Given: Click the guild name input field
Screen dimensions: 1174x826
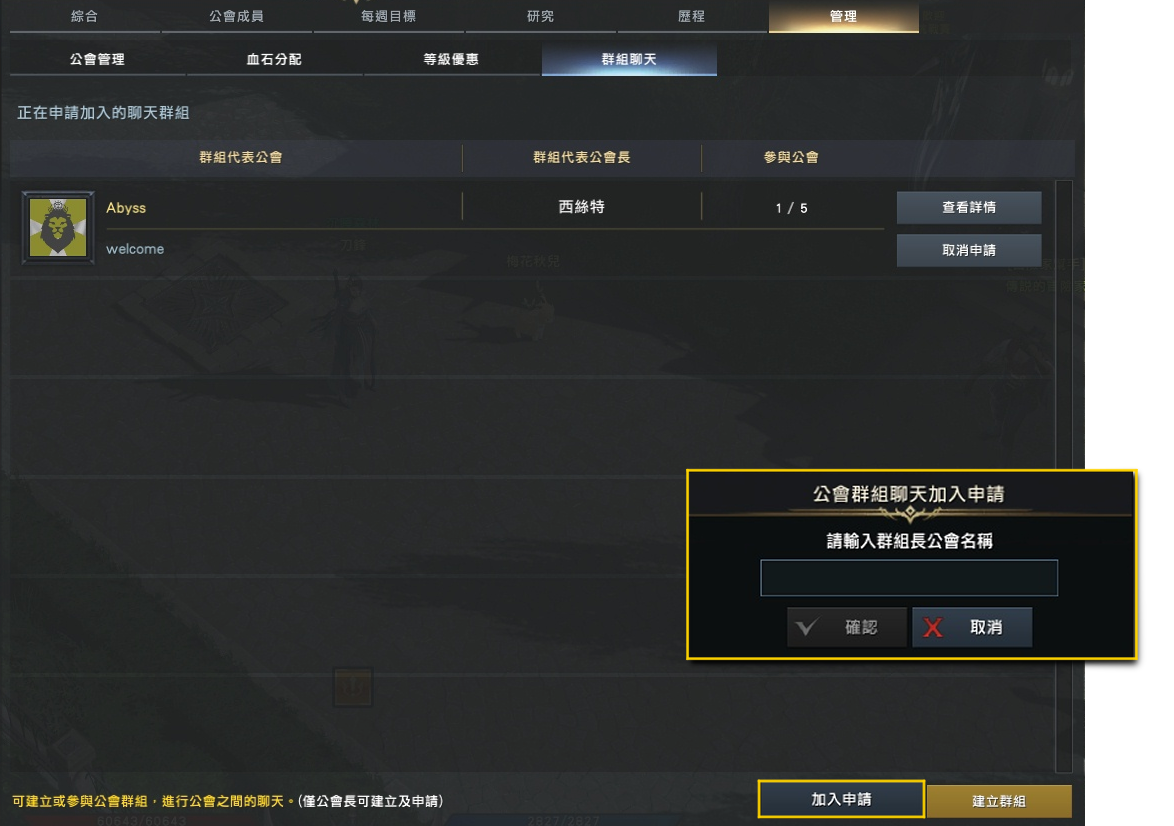Looking at the screenshot, I should (x=909, y=577).
